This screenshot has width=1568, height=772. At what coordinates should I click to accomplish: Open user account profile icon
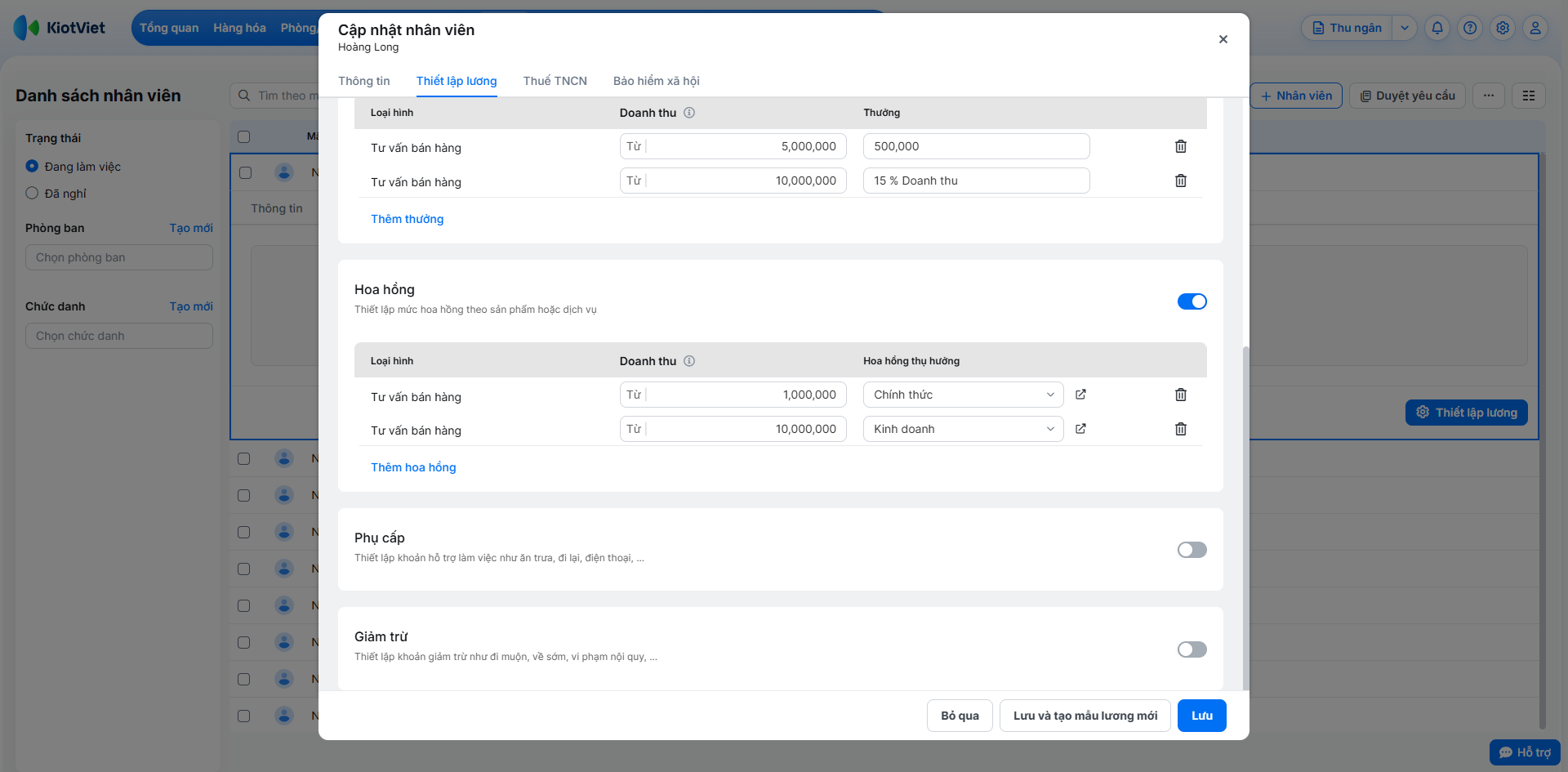coord(1535,28)
